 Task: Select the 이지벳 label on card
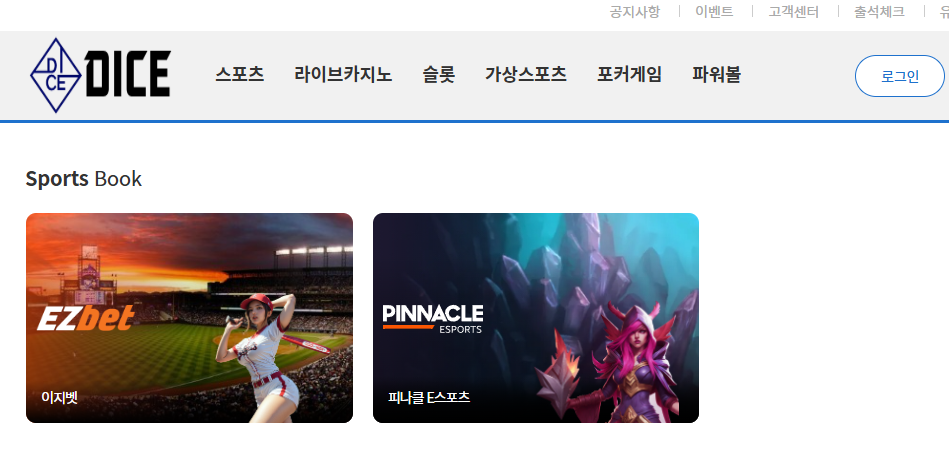59,398
